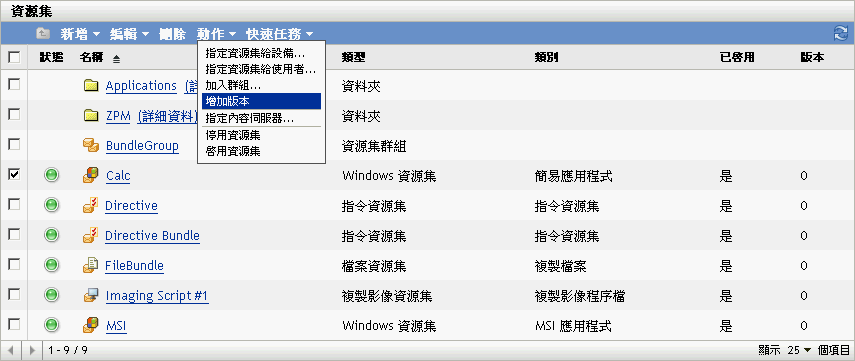This screenshot has height=361, width=855.
Task: Choose 增加版本 from the menu
Action: 261,101
